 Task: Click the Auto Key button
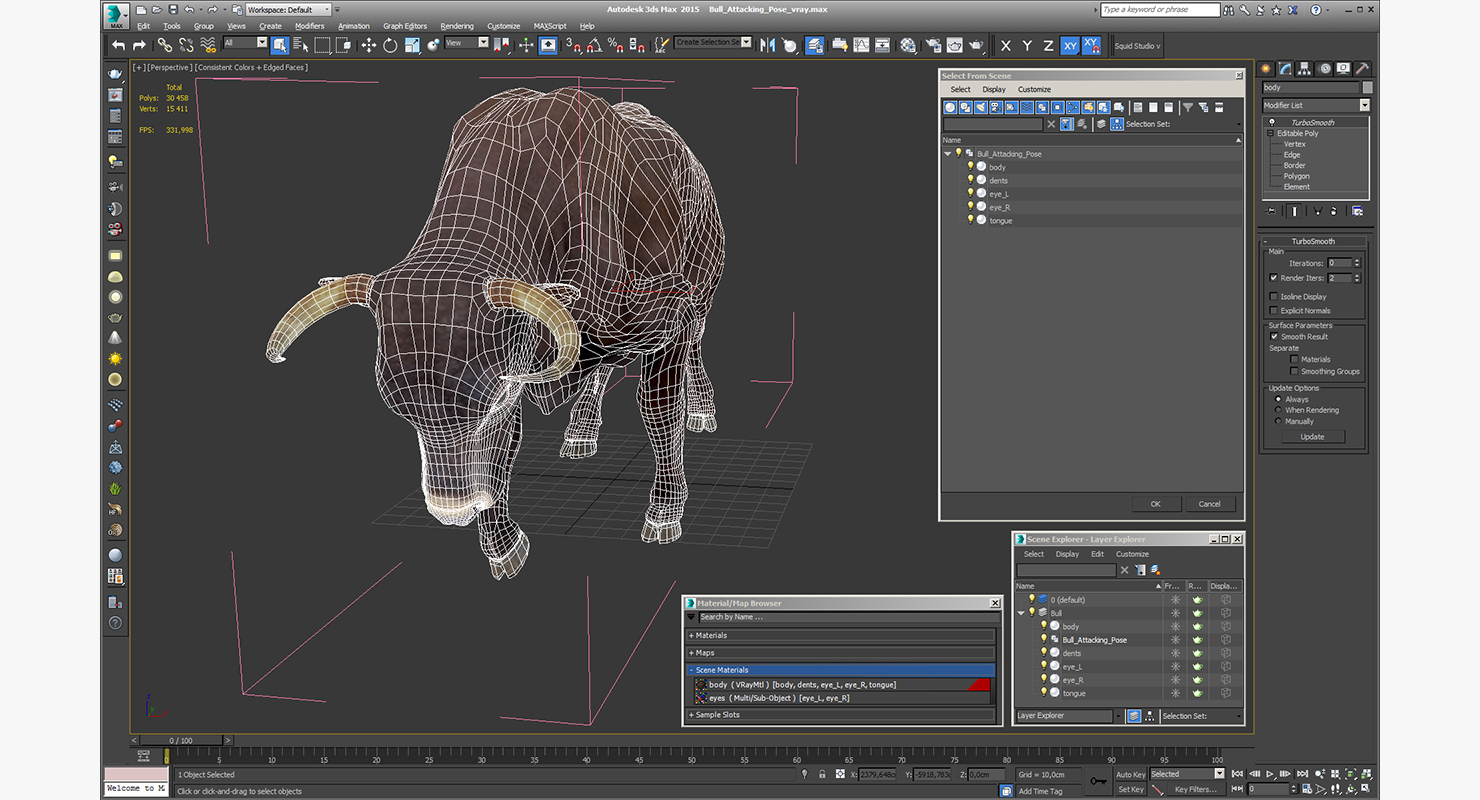[1130, 775]
